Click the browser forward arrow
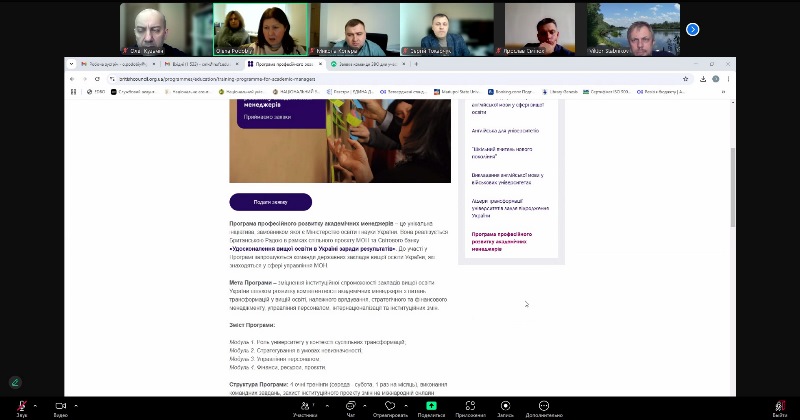Viewport: 800px width, 420px height. point(85,79)
